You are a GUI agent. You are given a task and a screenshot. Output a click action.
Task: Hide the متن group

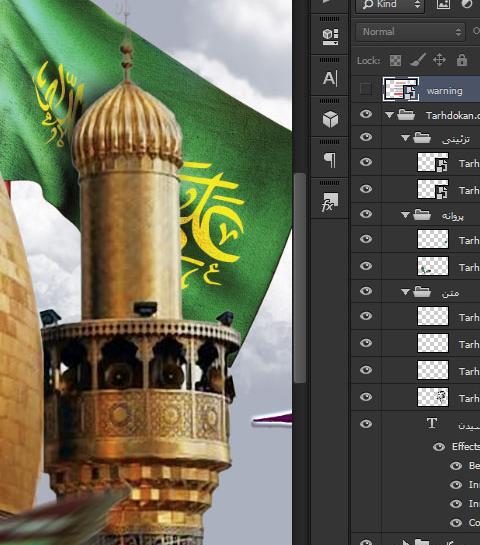[366, 291]
